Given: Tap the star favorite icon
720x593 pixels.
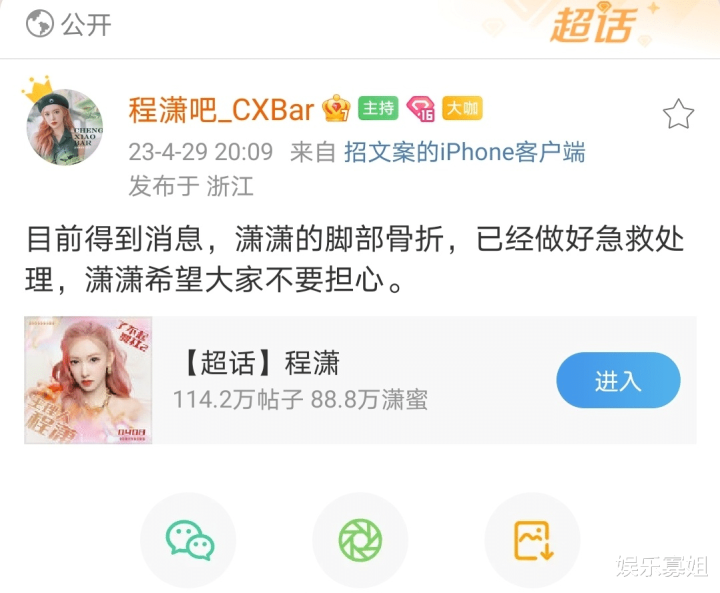Looking at the screenshot, I should [678, 114].
